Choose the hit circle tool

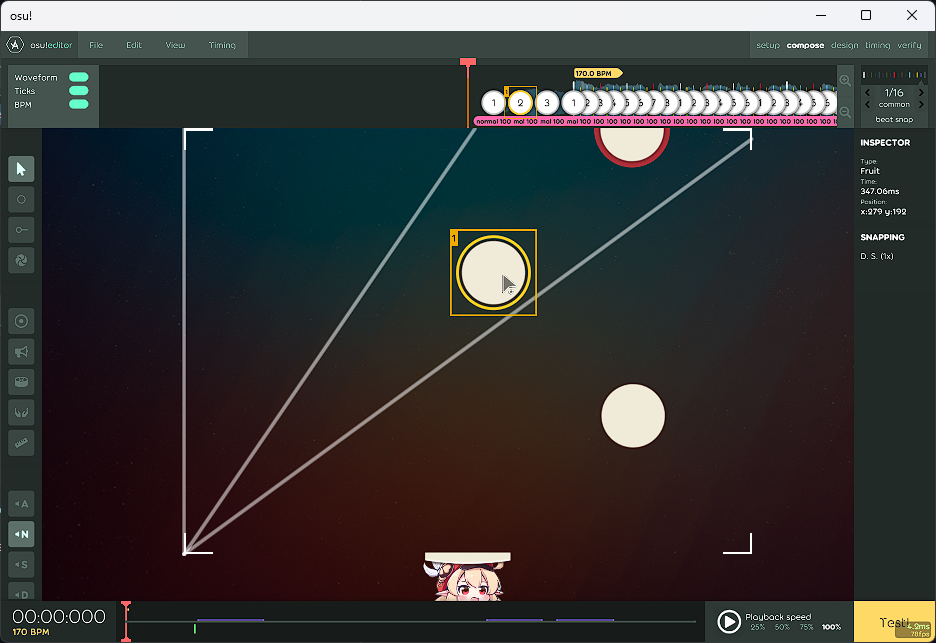21,199
